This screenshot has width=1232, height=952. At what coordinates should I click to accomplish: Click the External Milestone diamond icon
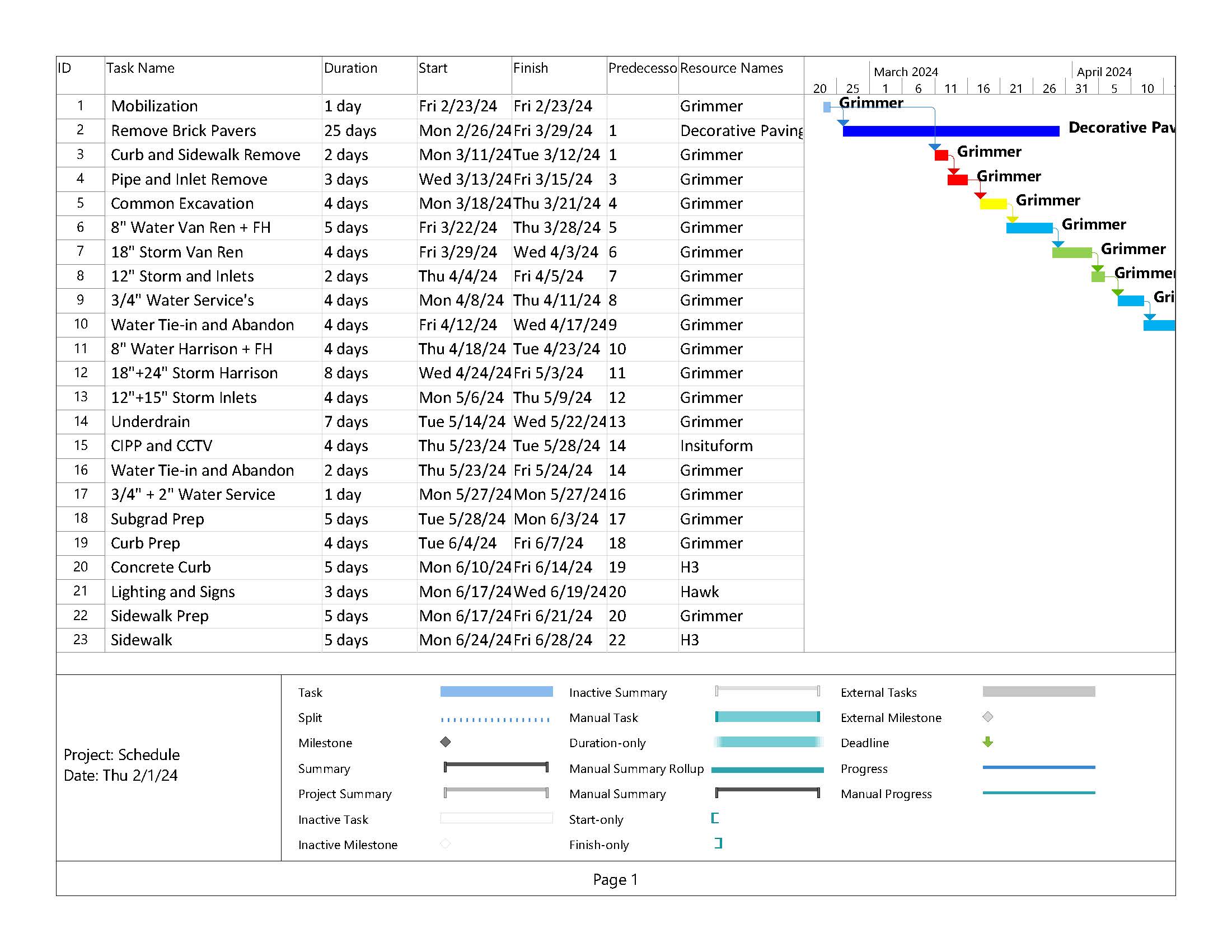click(987, 716)
